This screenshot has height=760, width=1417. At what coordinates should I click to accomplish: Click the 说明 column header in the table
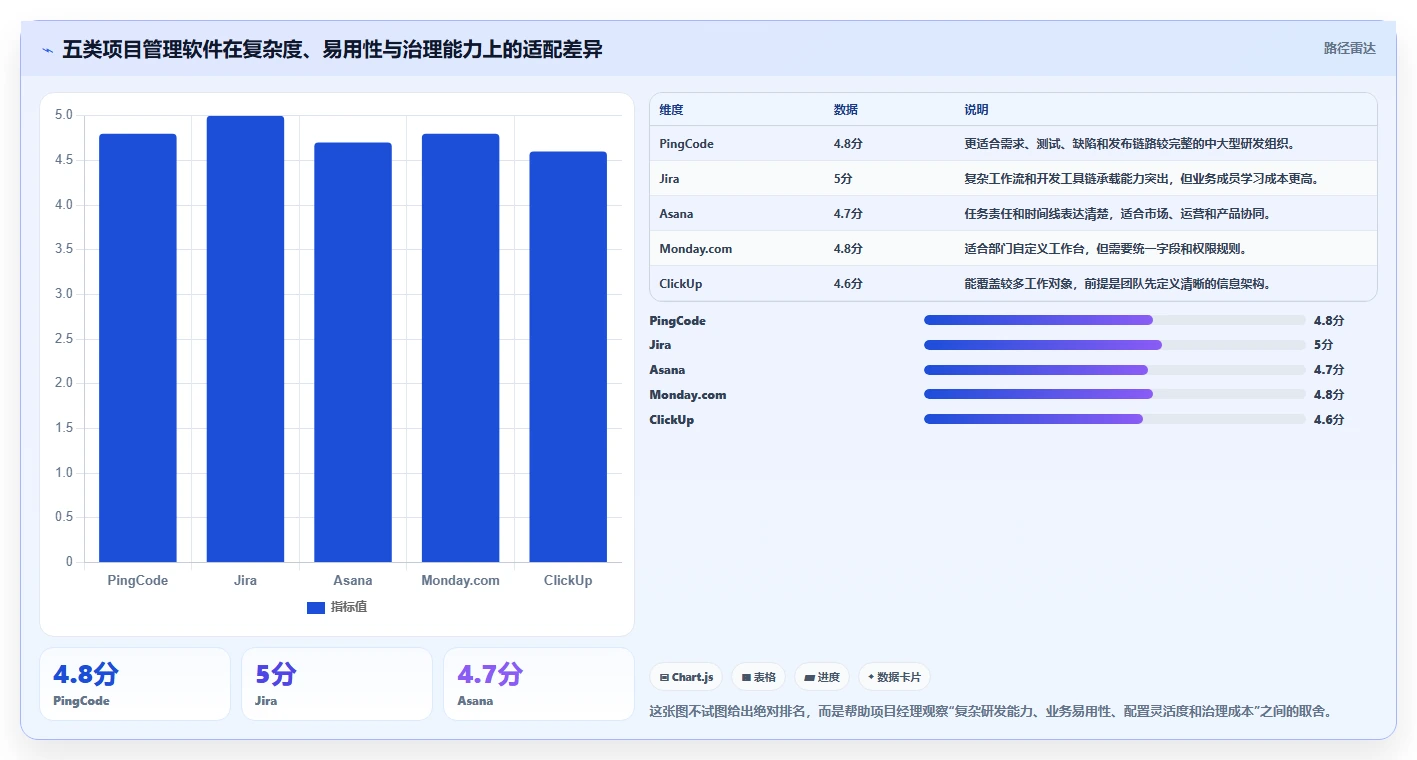977,110
